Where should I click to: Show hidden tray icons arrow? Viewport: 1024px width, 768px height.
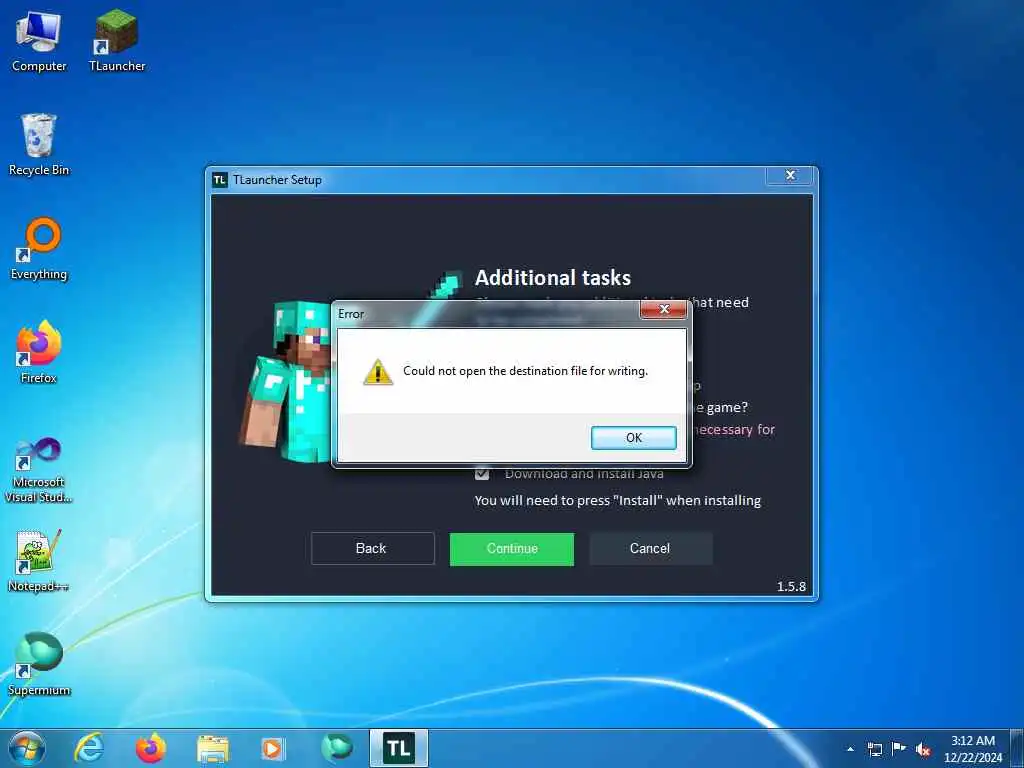point(850,749)
